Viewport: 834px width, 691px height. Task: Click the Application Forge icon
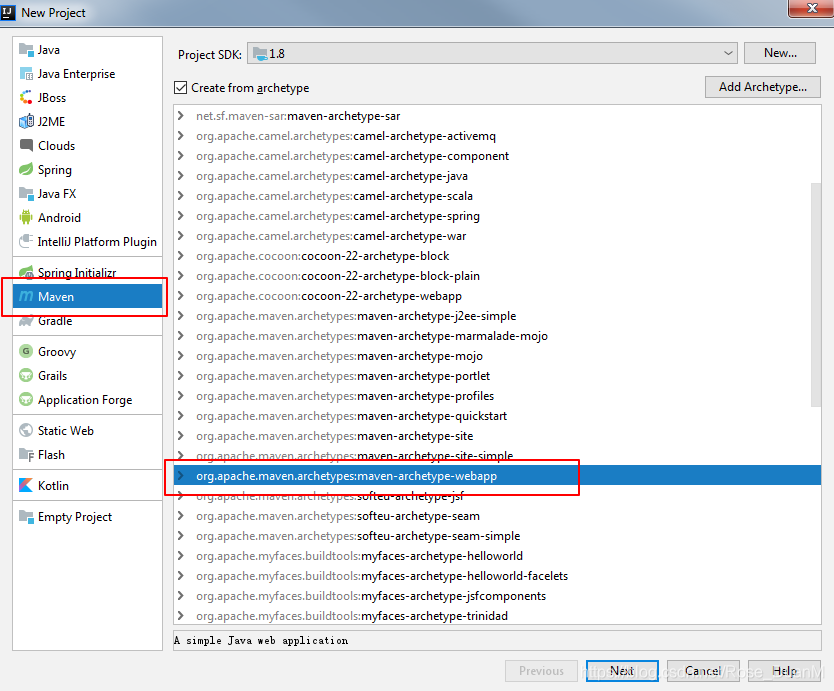pyautogui.click(x=26, y=399)
